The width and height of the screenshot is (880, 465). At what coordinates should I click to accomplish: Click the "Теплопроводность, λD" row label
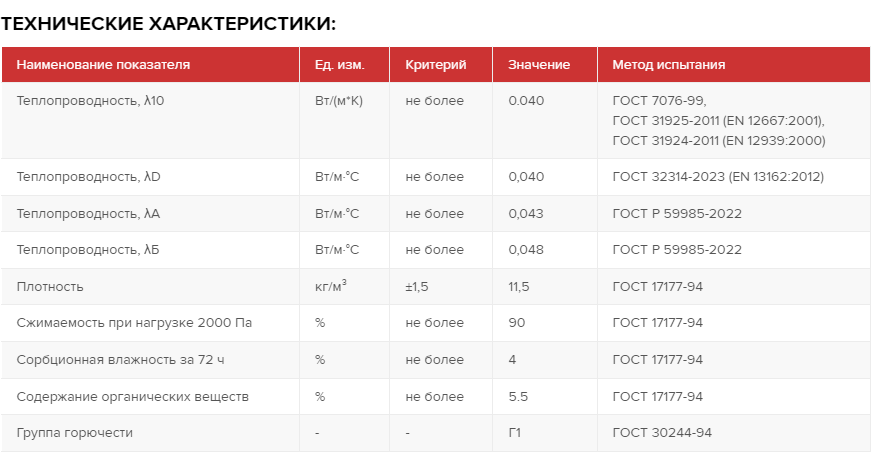pos(89,177)
